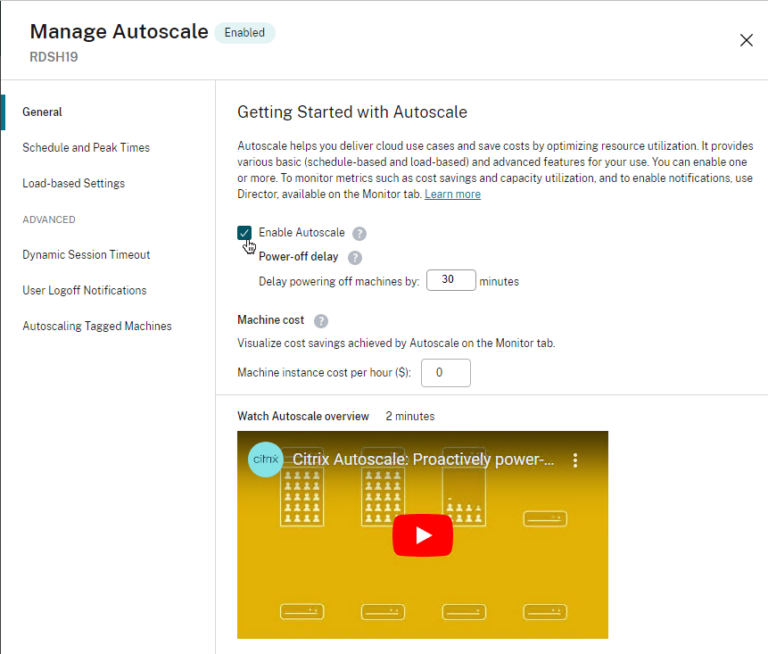Click the Machine cost help icon

(x=321, y=321)
